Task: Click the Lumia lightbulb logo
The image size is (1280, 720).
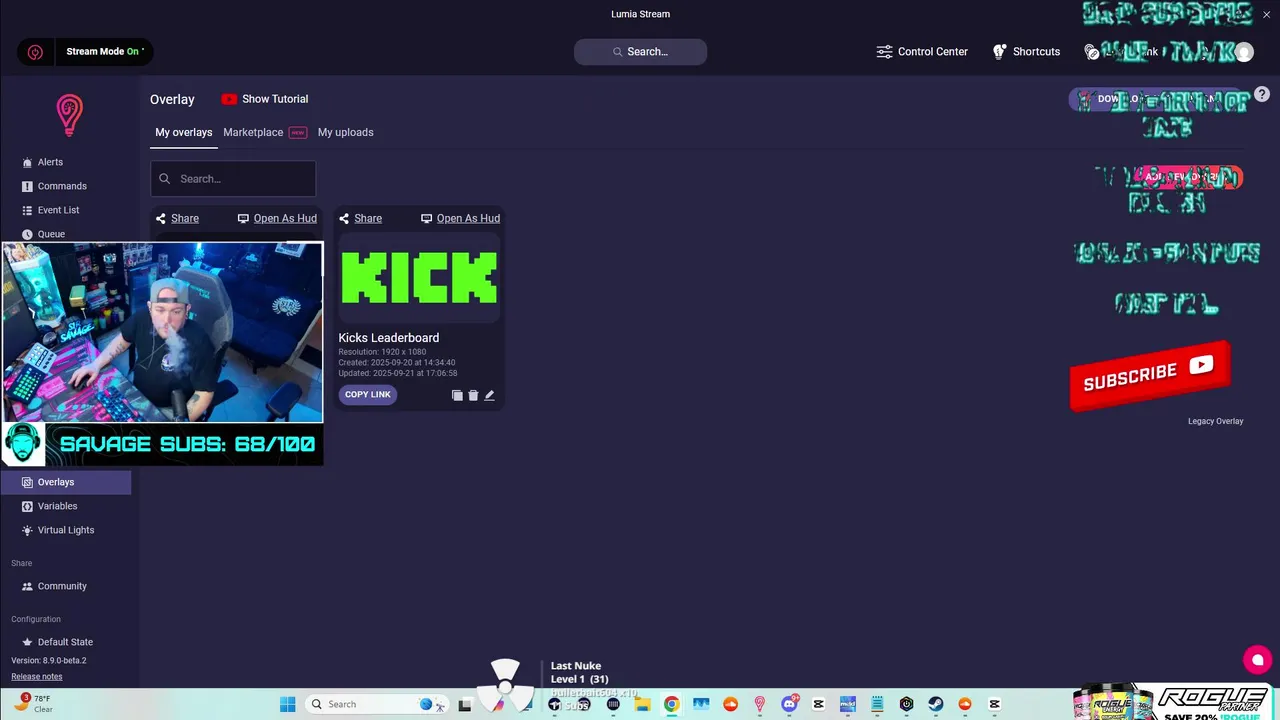Action: [x=69, y=115]
